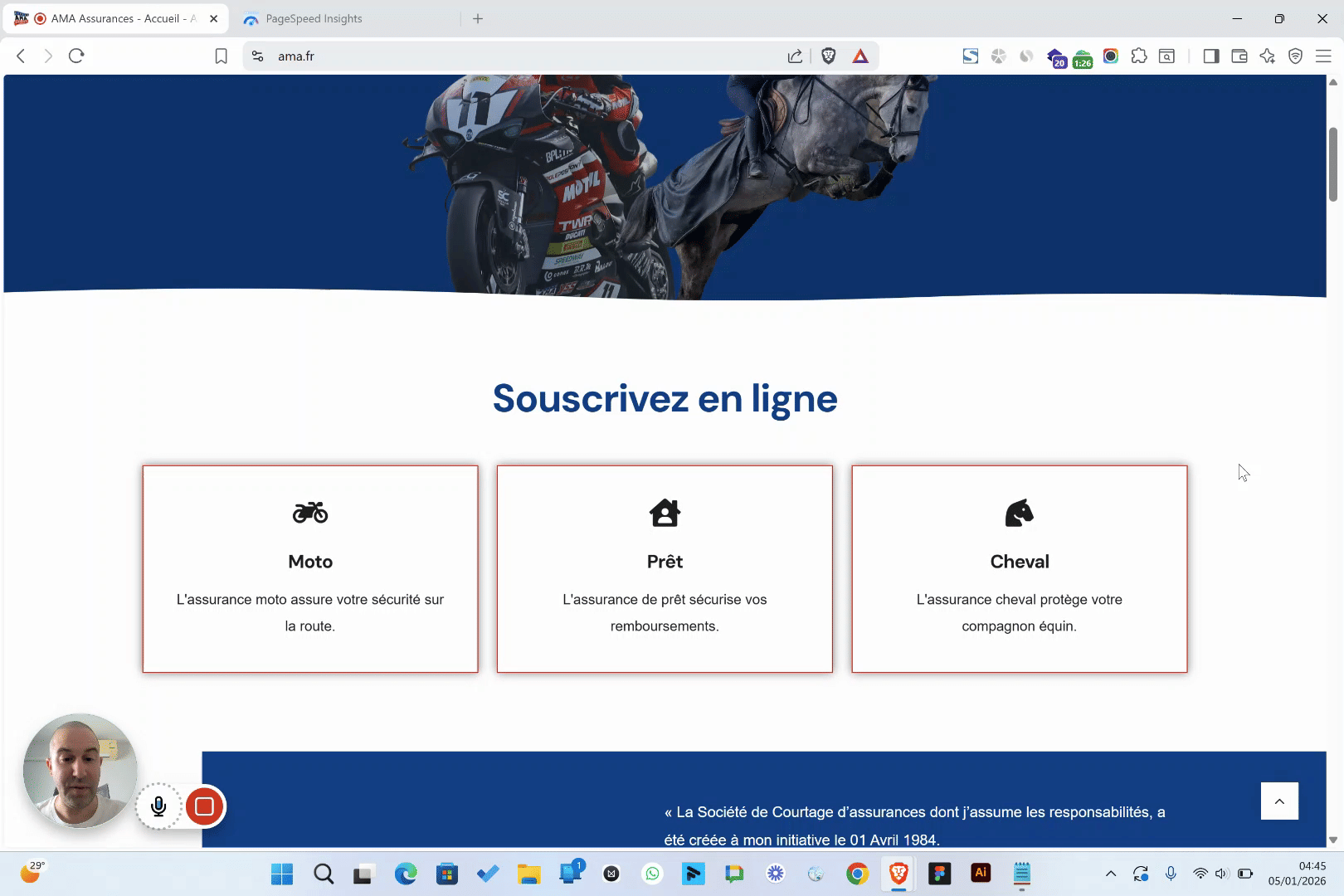Open site settings icon beside ama.fr
Image resolution: width=1344 pixels, height=896 pixels.
[258, 56]
